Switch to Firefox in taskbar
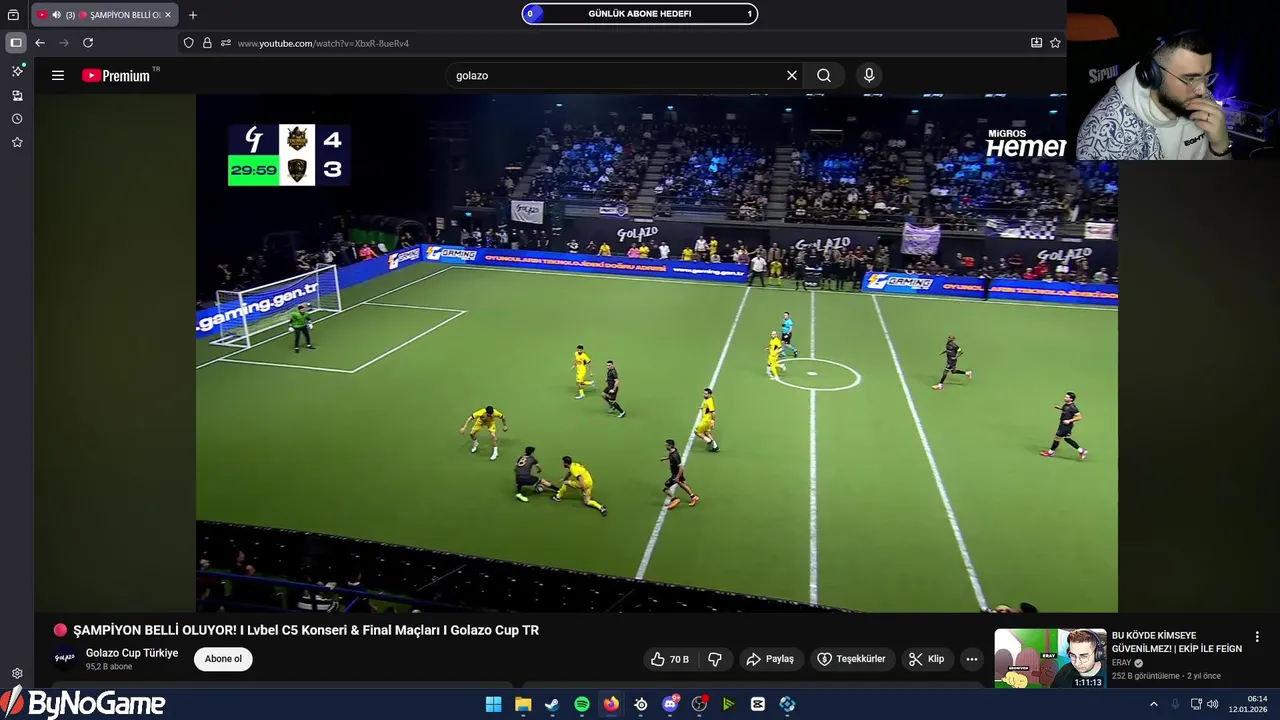The height and width of the screenshot is (720, 1280). 611,704
